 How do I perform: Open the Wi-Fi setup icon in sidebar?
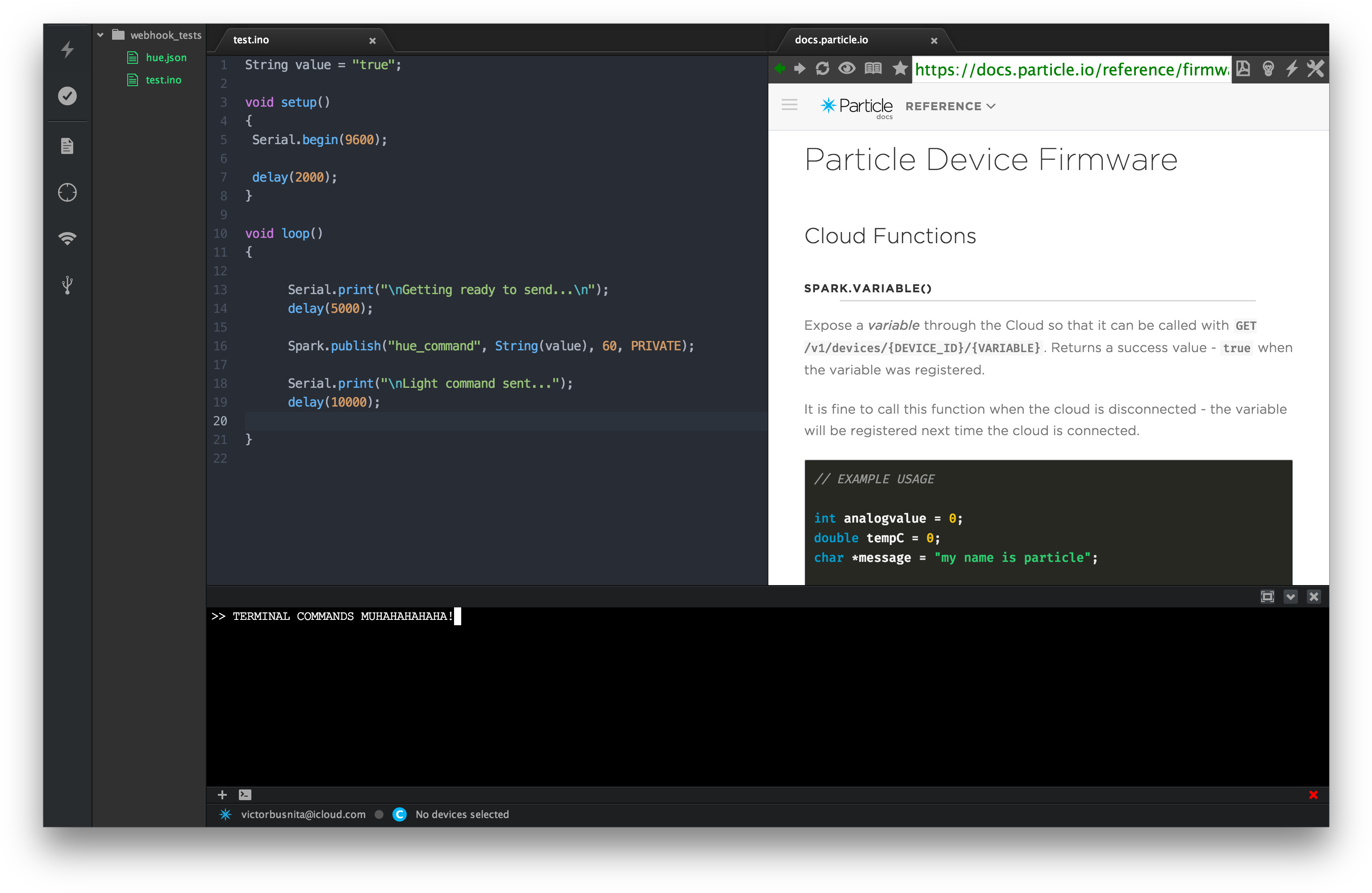pos(67,238)
